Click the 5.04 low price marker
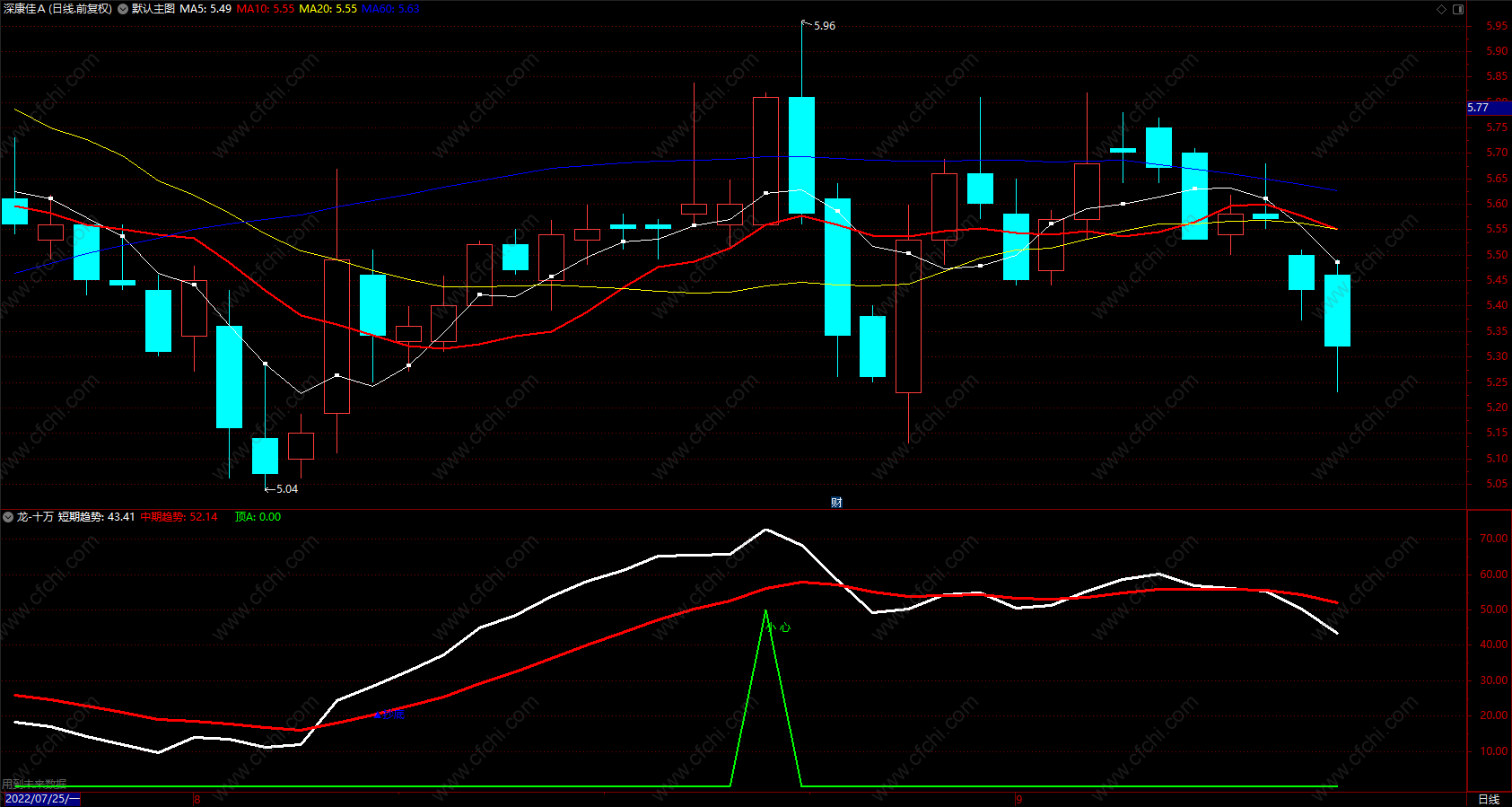Screen dimensions: 1512x807 (x=286, y=489)
